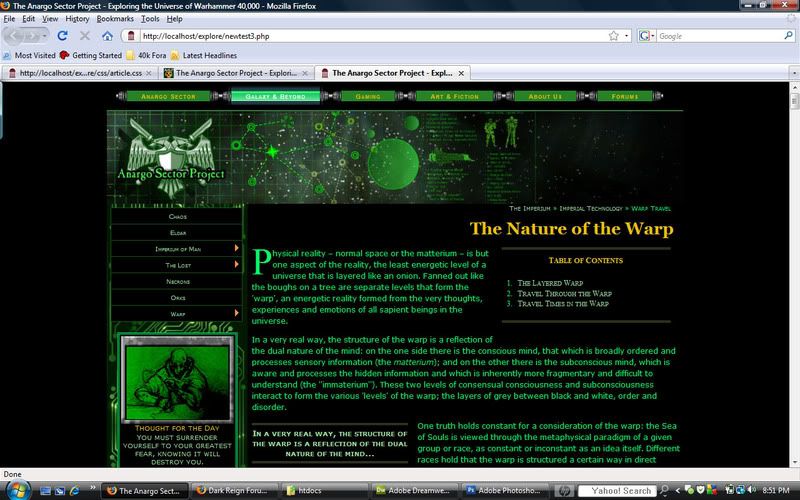The width and height of the screenshot is (800, 500).
Task: Open the Bookmarks menu
Action: (115, 19)
